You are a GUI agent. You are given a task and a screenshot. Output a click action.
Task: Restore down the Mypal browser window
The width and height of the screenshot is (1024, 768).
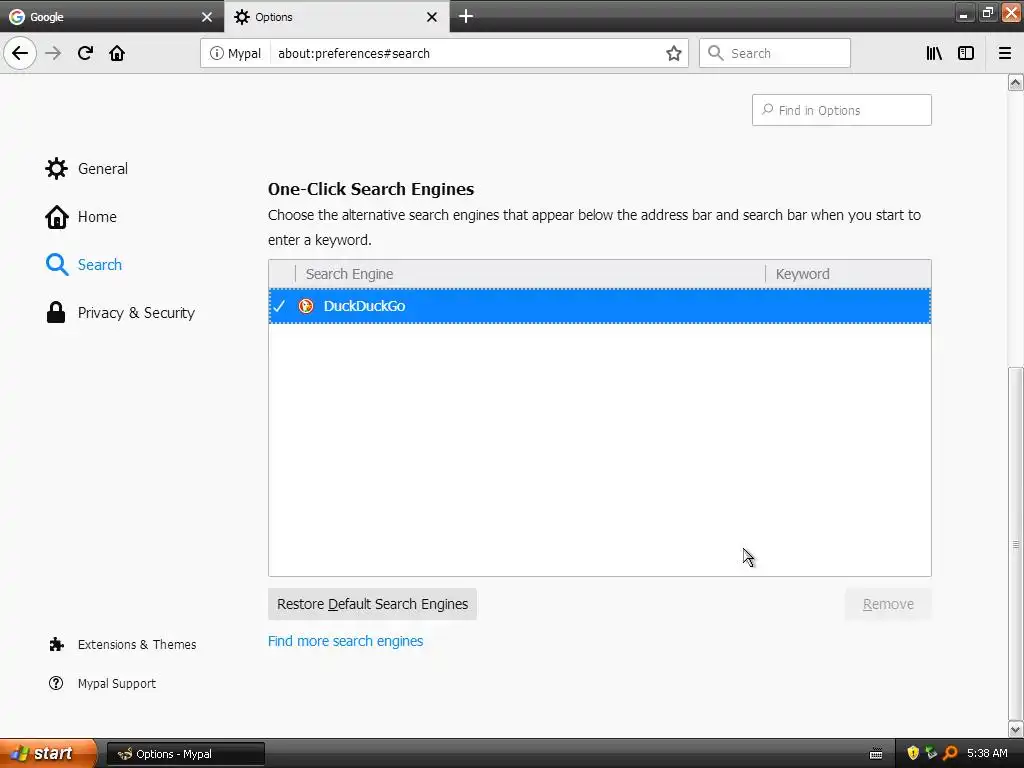pyautogui.click(x=987, y=13)
